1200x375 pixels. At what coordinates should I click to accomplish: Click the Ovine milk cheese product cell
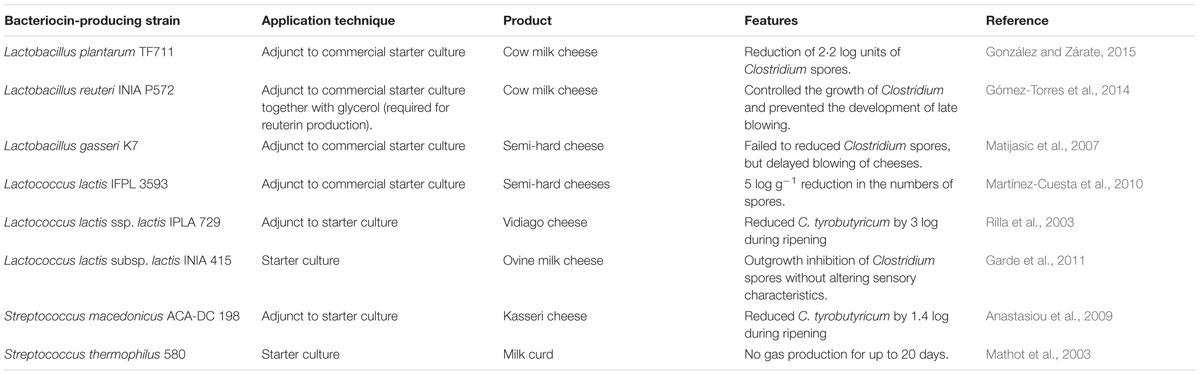coord(553,260)
